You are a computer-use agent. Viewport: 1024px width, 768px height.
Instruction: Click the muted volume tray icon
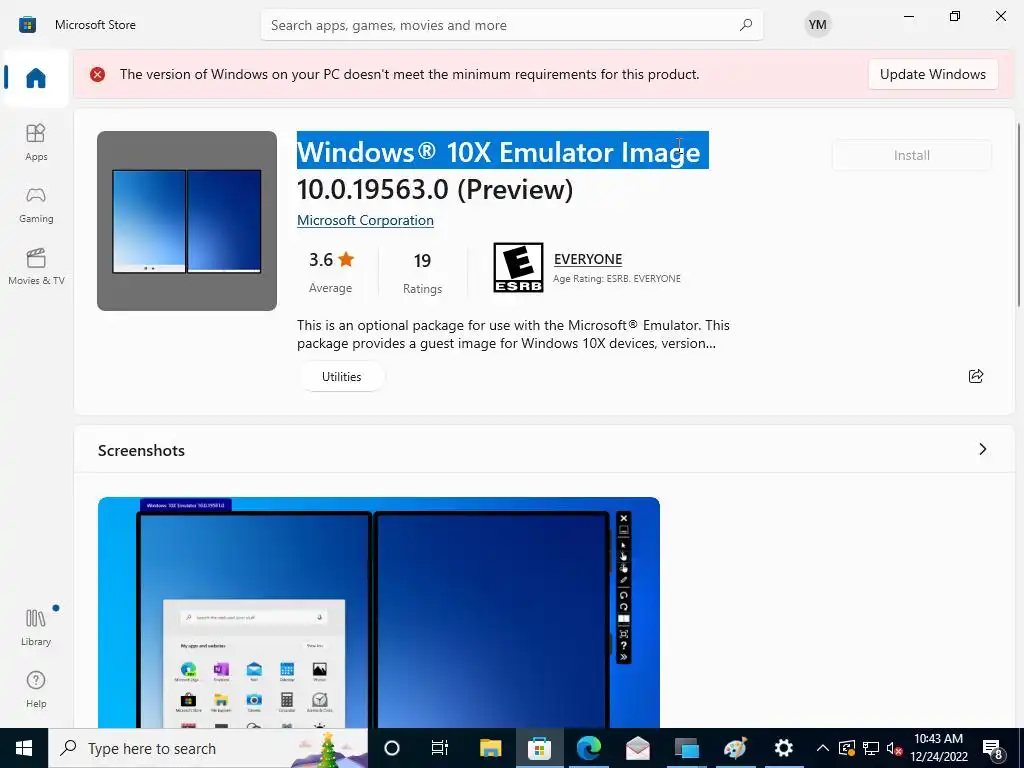(x=895, y=748)
